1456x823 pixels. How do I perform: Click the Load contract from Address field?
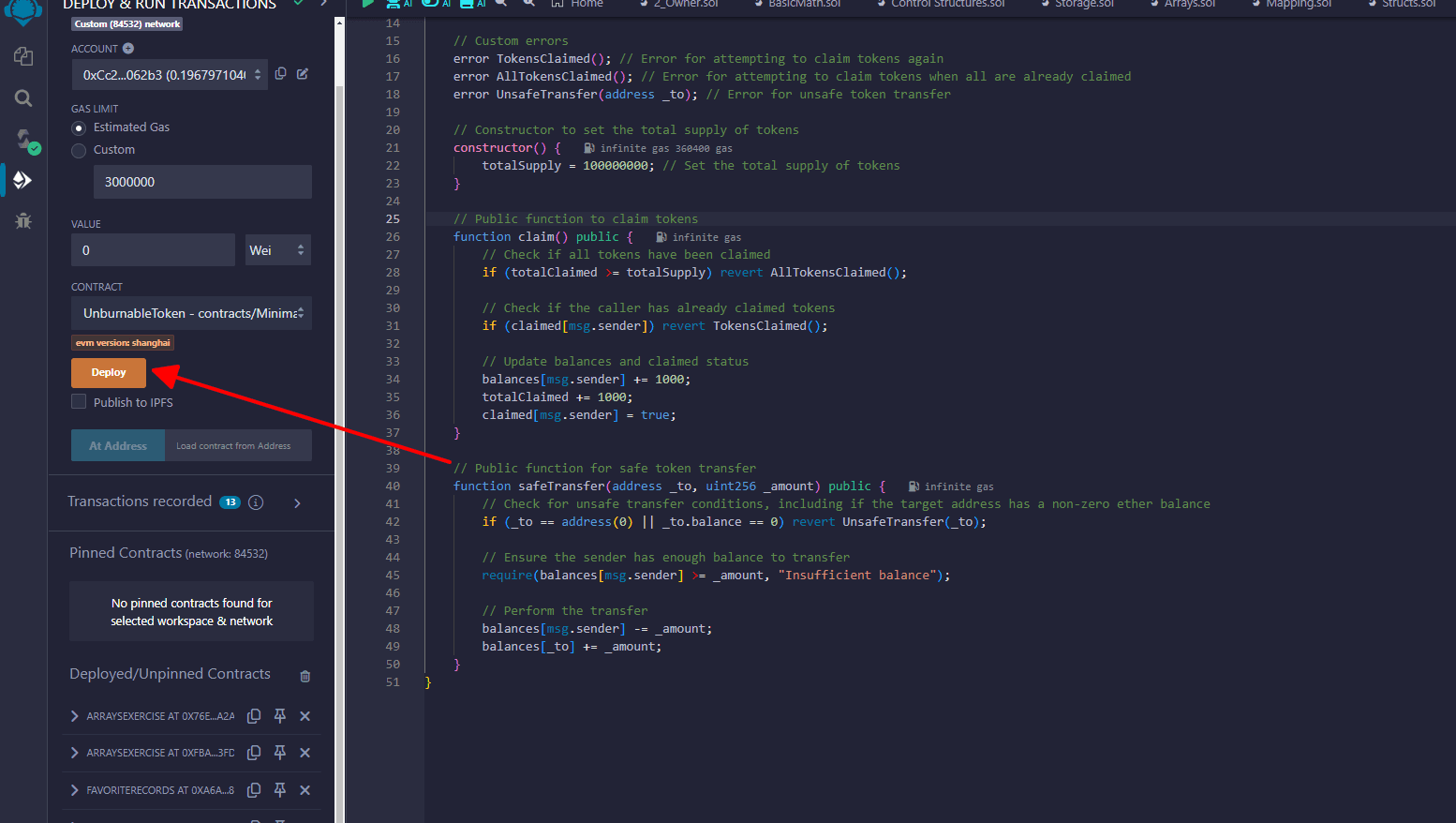point(238,445)
